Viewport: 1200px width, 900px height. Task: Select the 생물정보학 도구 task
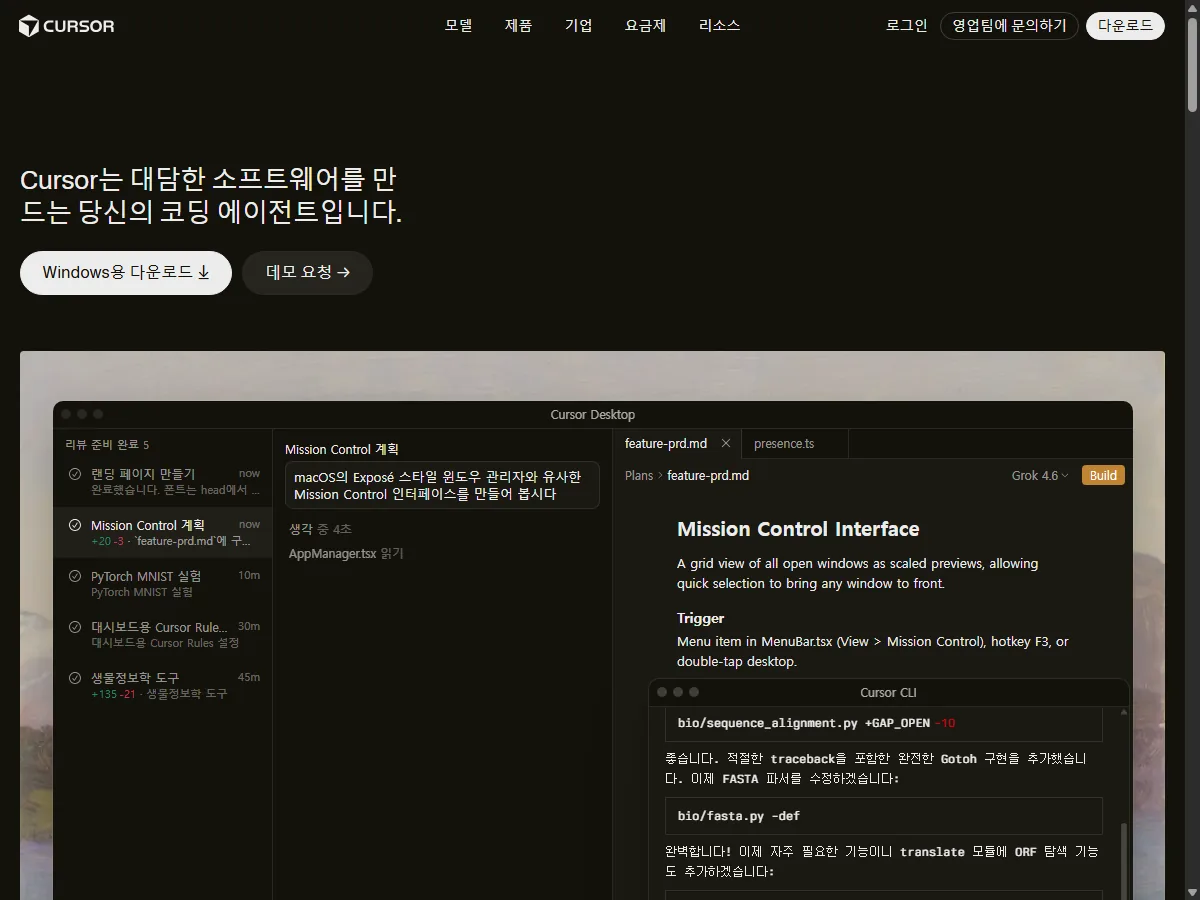163,685
